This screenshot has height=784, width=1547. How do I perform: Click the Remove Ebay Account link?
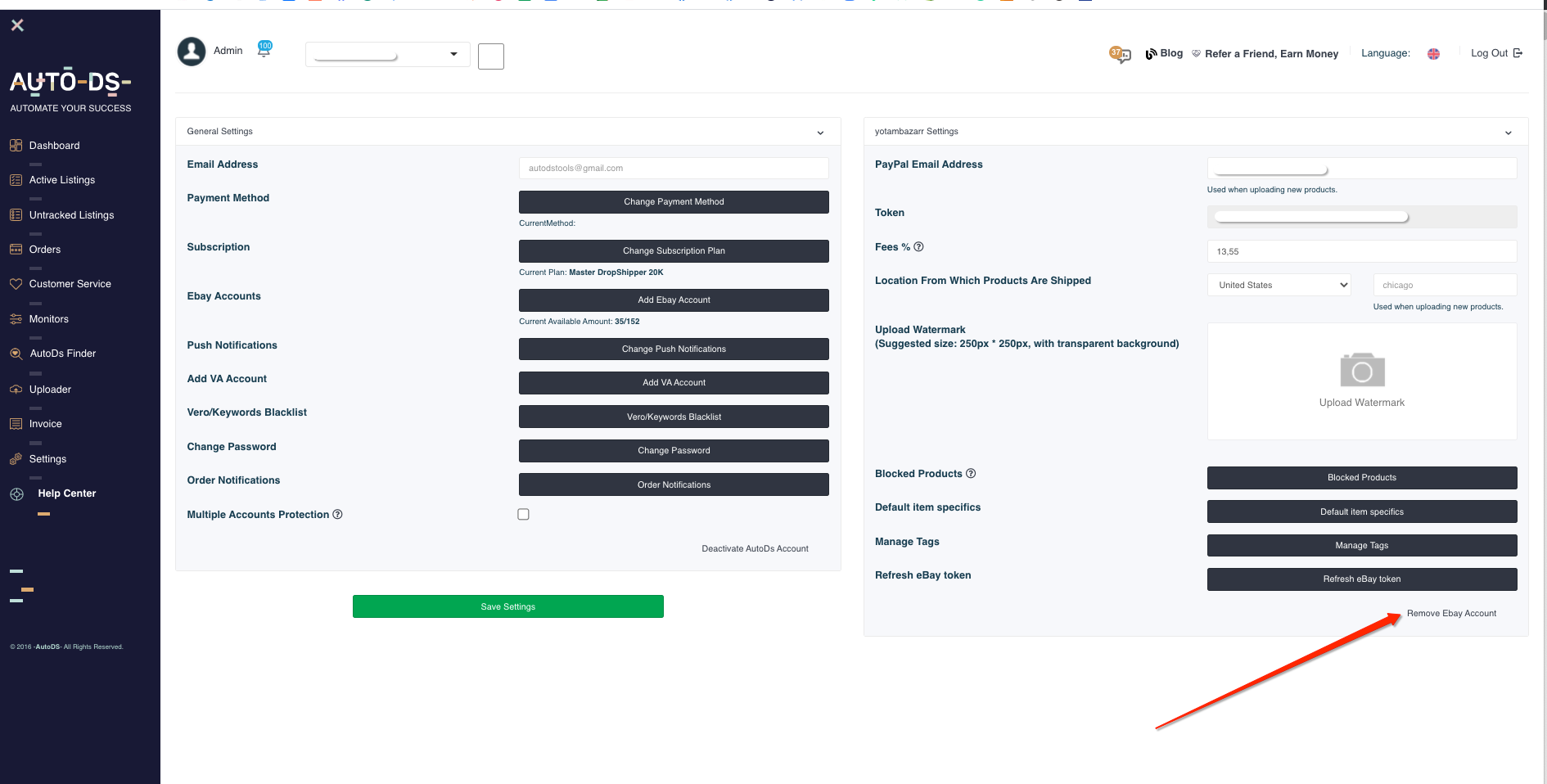1451,614
